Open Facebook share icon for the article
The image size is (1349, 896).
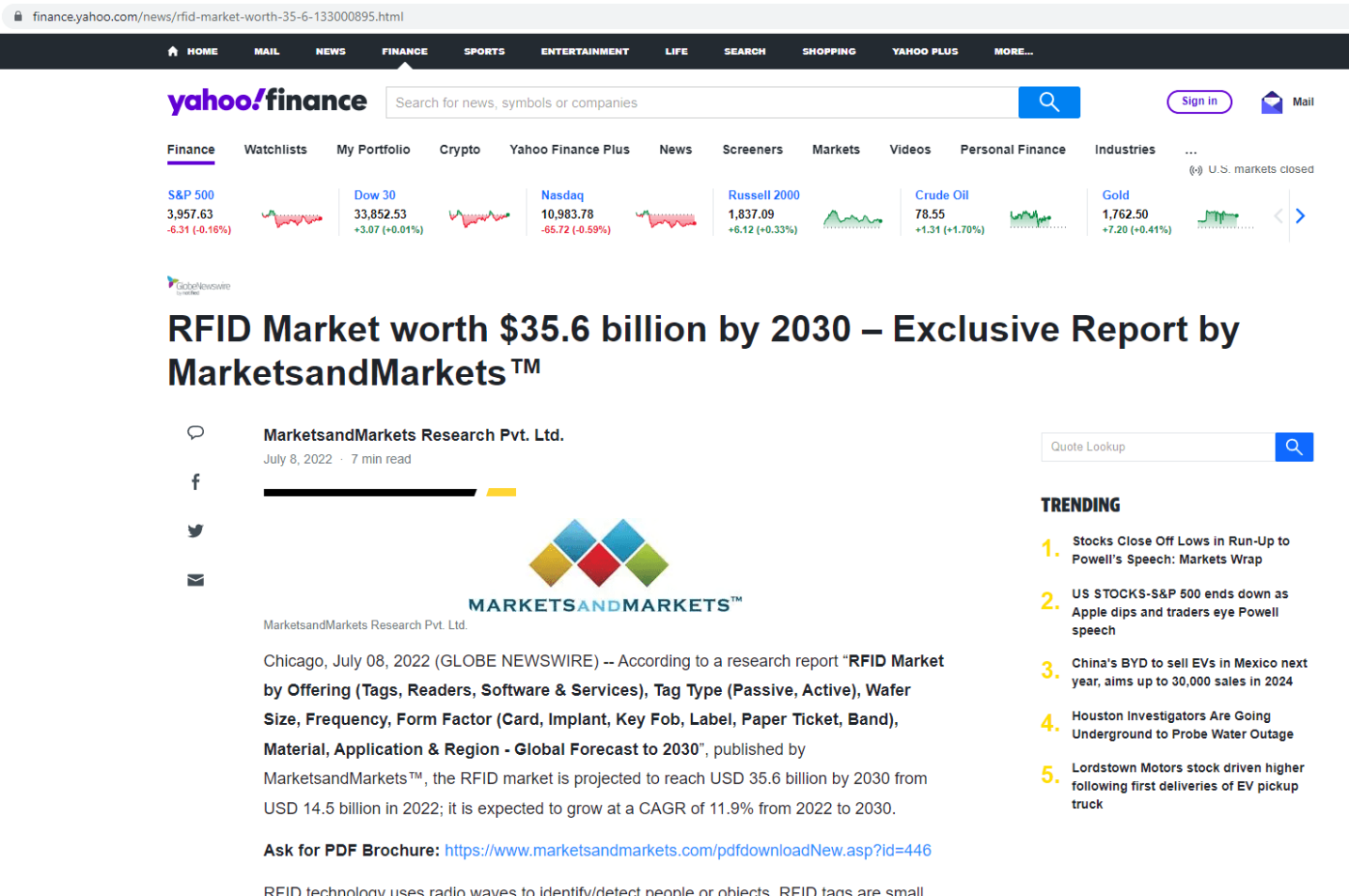pos(195,481)
